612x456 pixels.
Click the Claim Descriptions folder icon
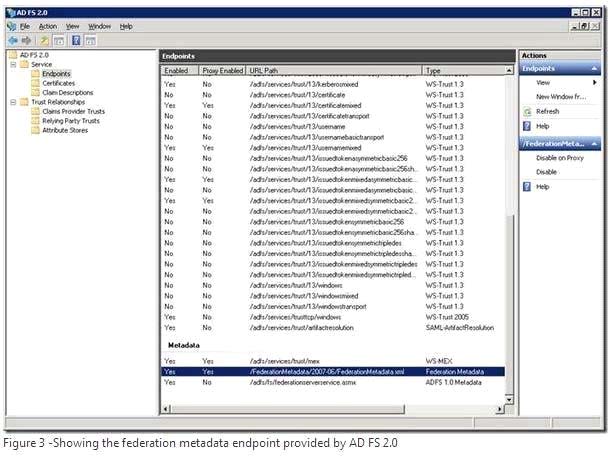click(36, 92)
